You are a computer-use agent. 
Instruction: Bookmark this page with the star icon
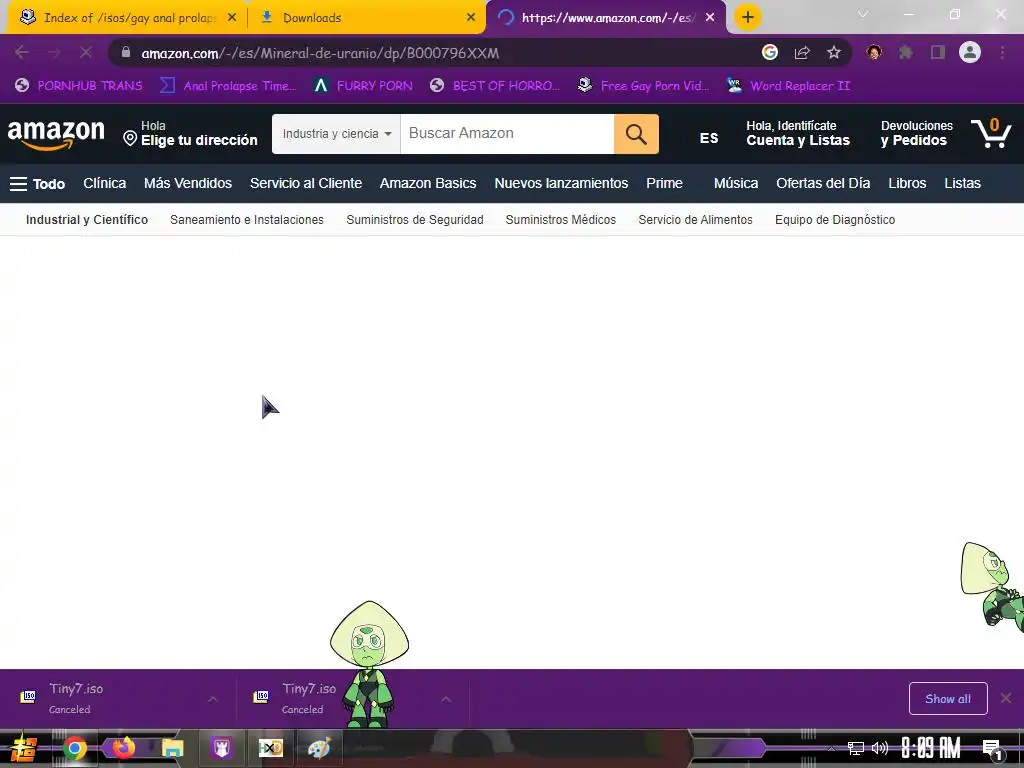(x=834, y=52)
